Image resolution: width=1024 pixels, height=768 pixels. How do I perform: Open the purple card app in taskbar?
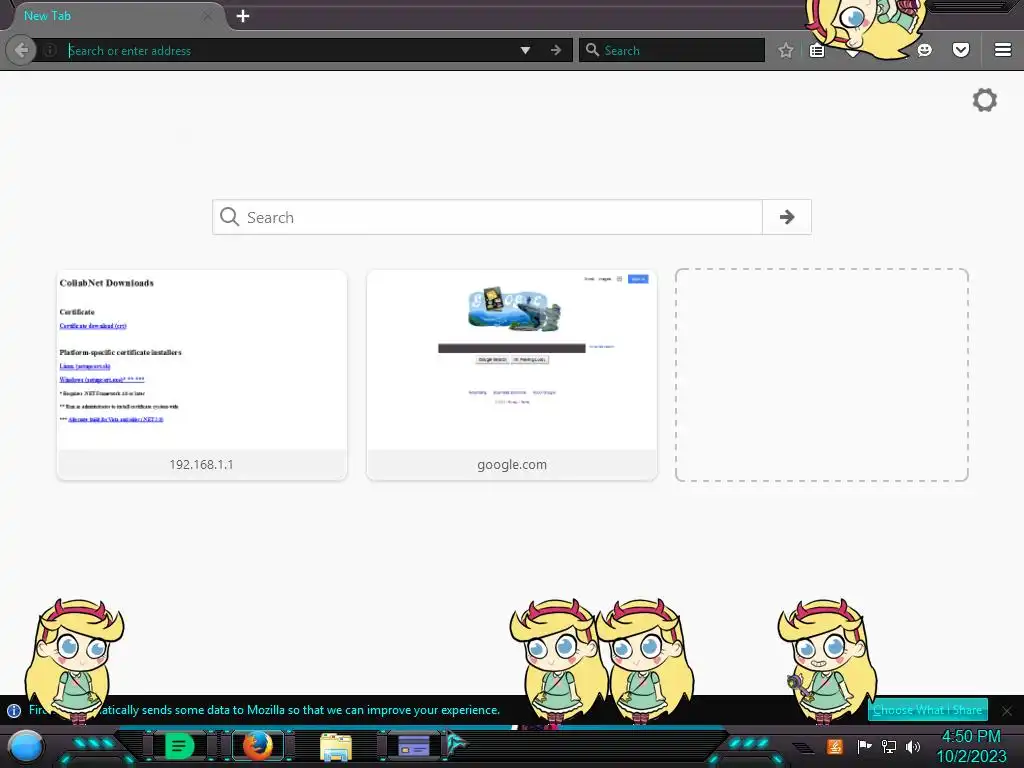414,746
